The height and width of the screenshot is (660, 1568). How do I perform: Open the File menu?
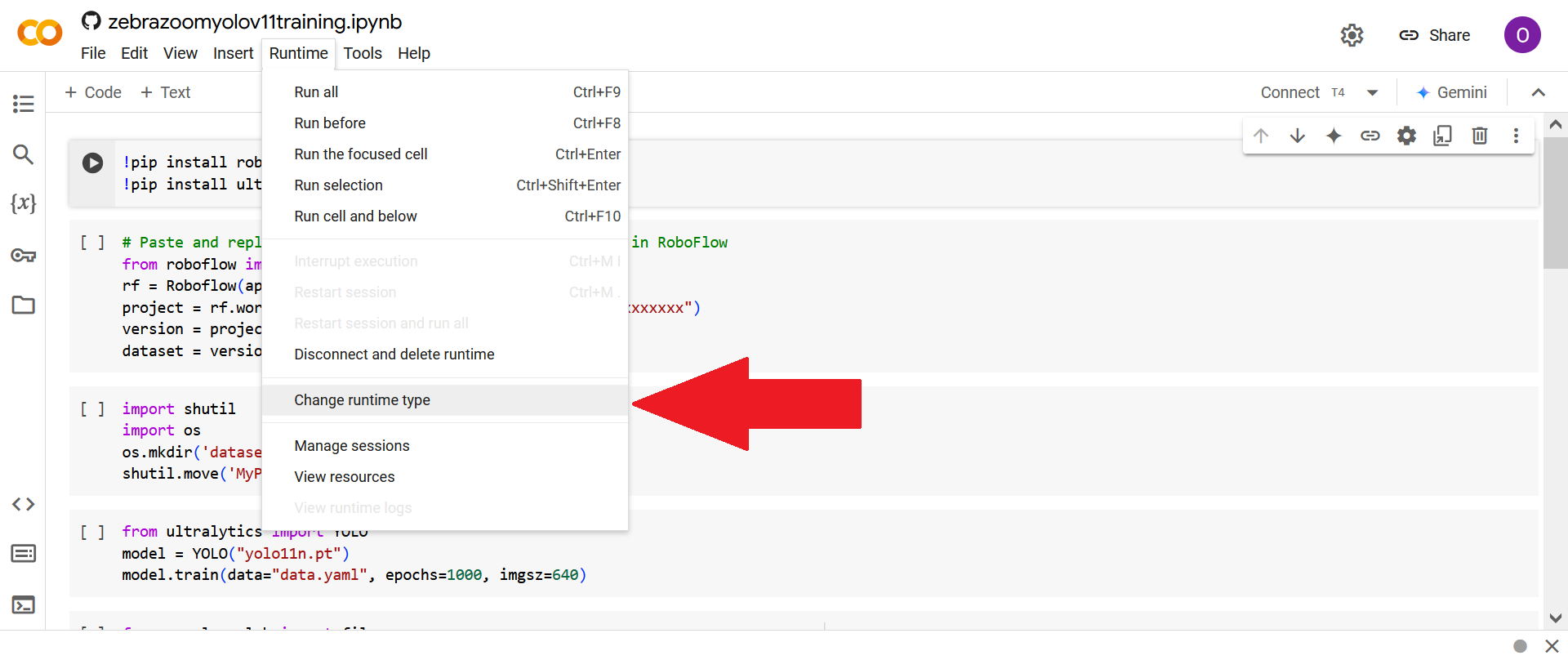tap(93, 53)
